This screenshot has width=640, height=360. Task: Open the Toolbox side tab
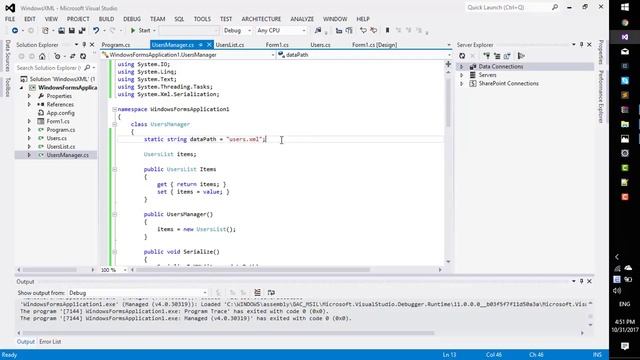pos(7,87)
